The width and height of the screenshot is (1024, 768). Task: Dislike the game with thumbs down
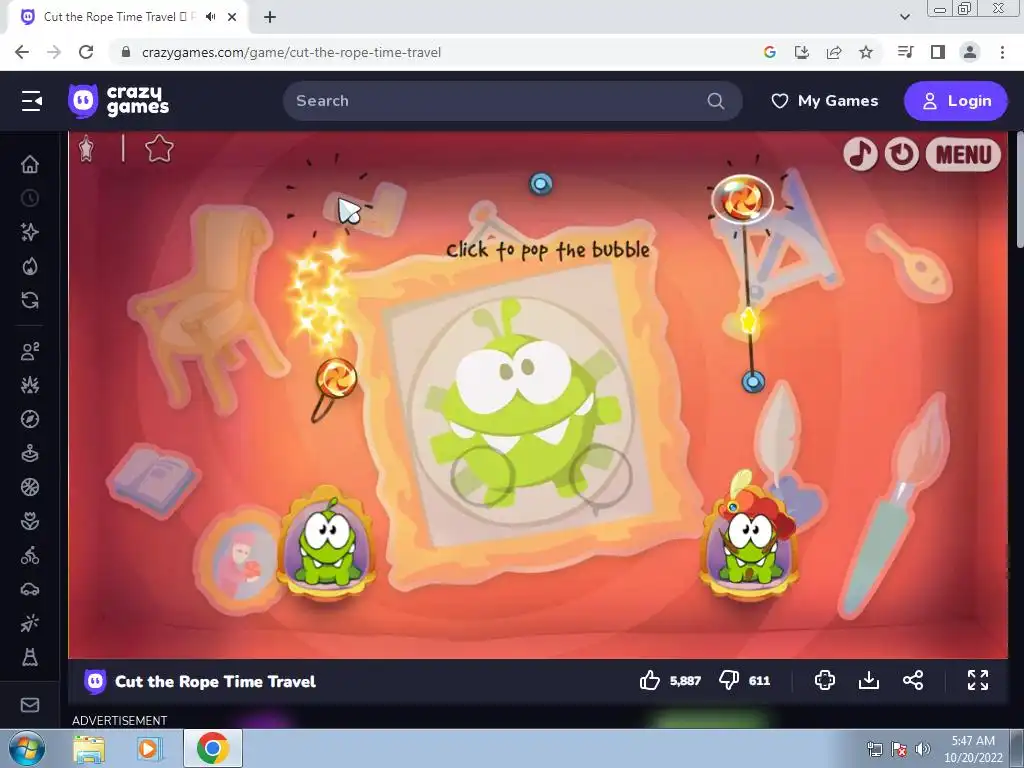[x=729, y=680]
